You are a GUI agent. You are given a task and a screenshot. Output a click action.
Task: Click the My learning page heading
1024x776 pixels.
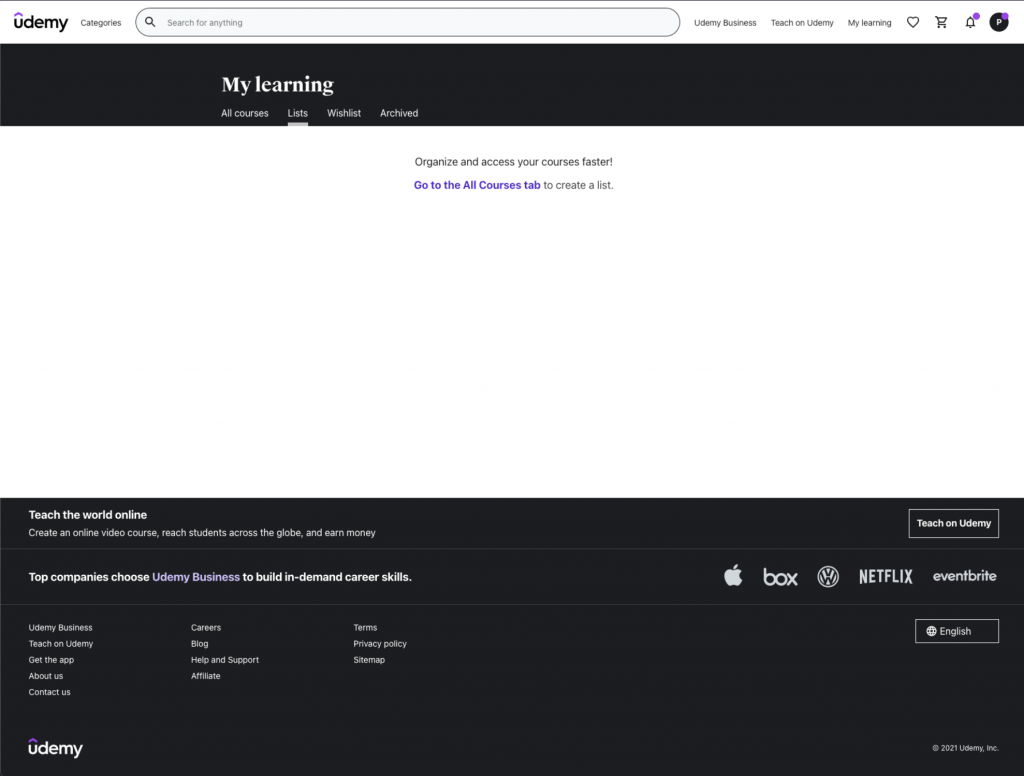point(278,84)
